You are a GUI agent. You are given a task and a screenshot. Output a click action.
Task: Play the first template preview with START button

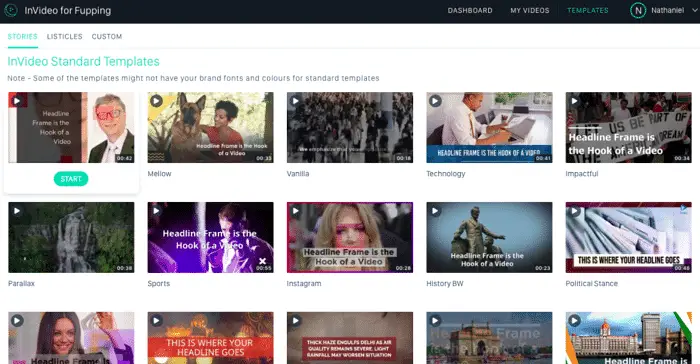point(17,101)
